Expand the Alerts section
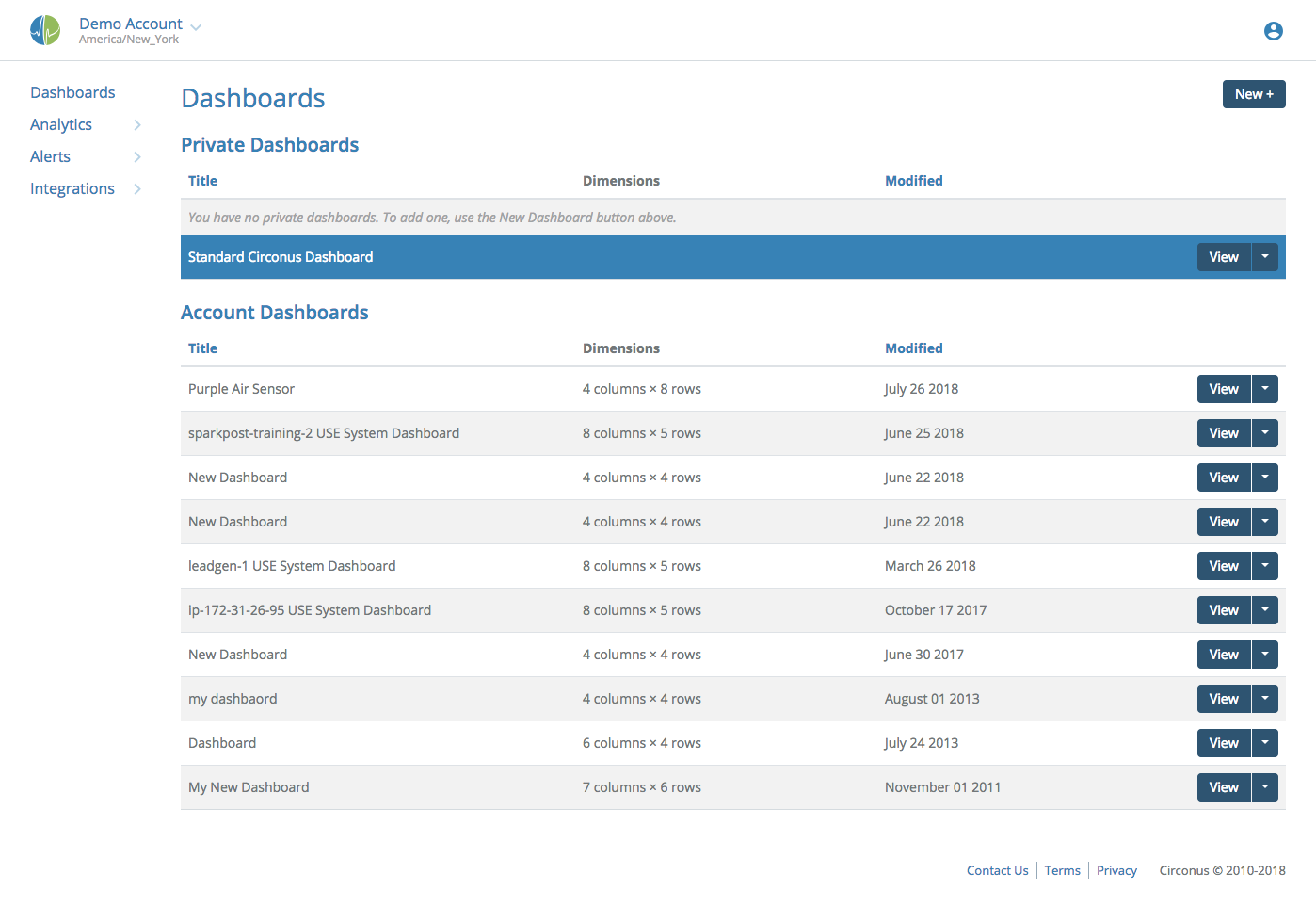Viewport: 1316px width, 923px height. pyautogui.click(x=50, y=156)
